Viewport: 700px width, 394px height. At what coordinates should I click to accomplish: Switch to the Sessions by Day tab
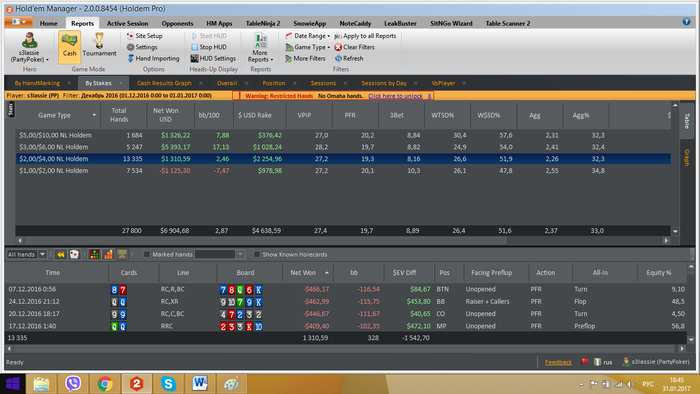(384, 83)
